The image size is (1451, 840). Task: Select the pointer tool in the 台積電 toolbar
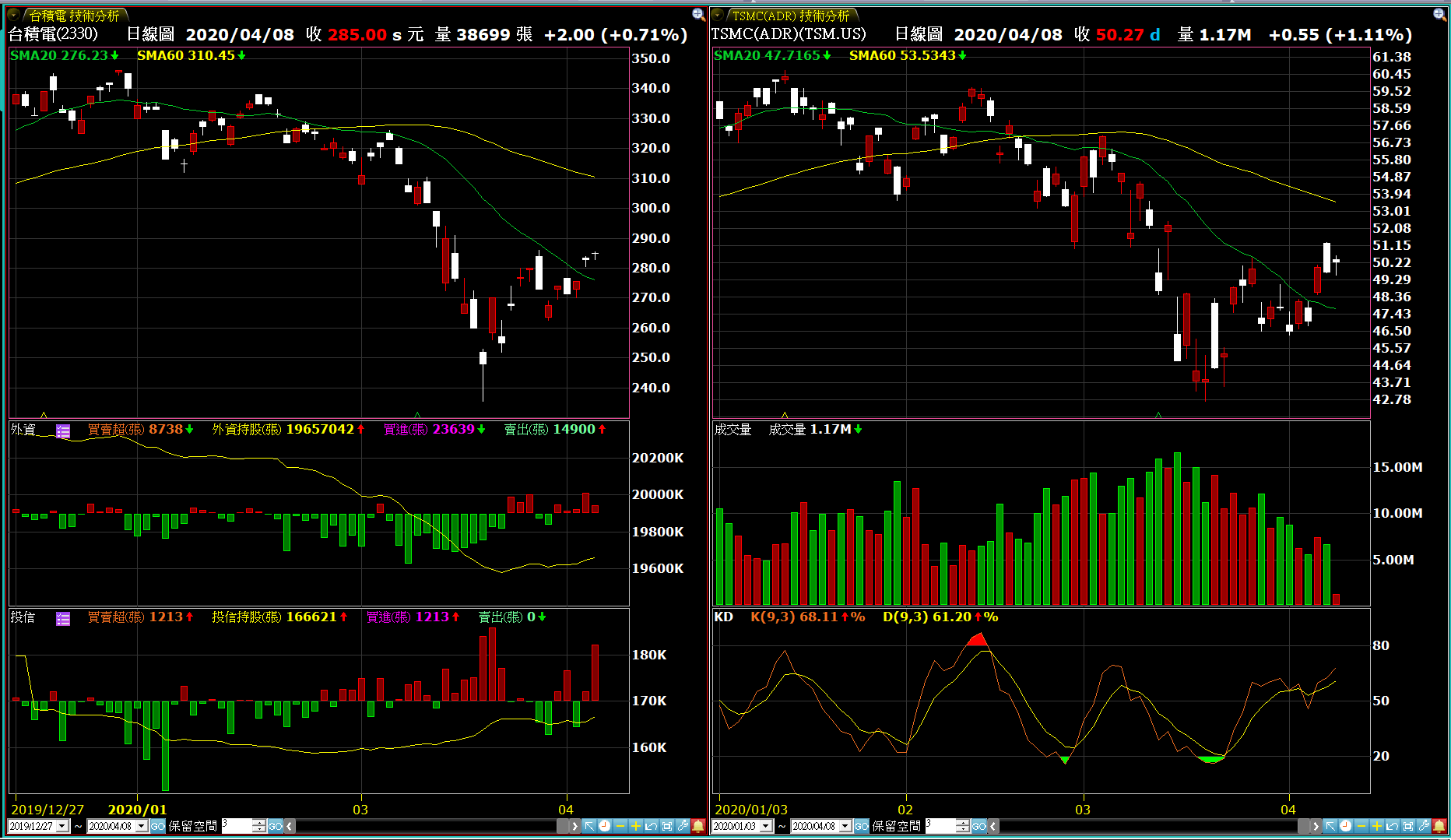coord(589,826)
